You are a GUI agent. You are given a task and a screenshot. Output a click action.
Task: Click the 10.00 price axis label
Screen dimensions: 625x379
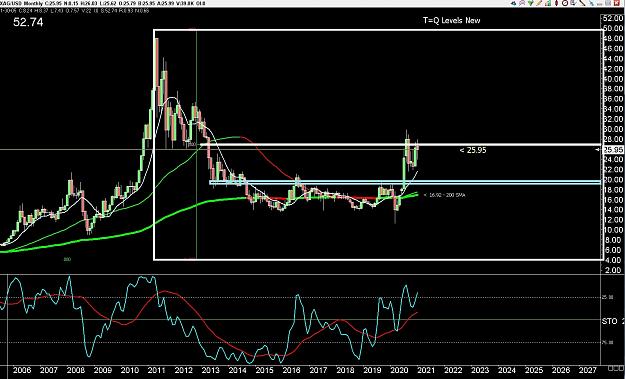(614, 230)
